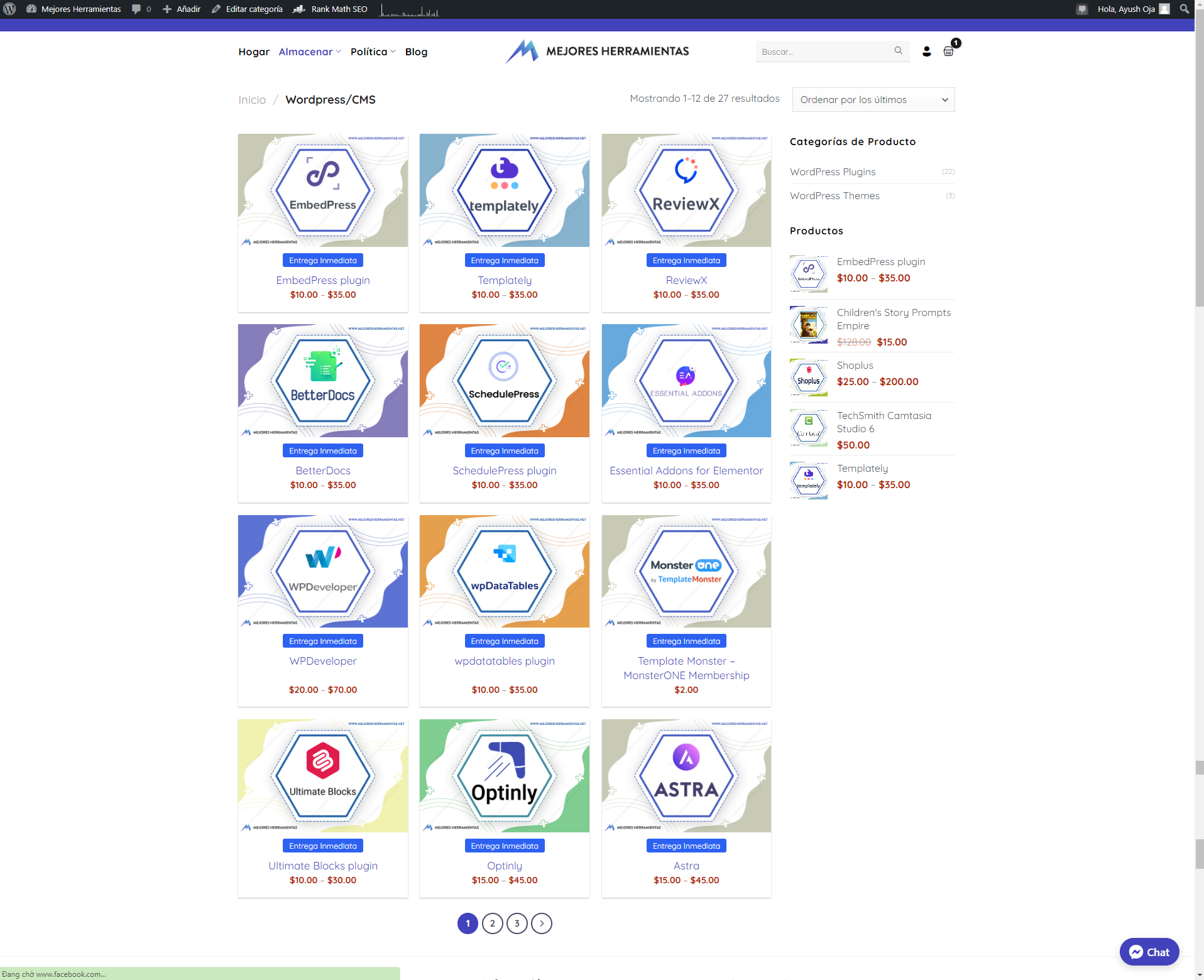Click Ultimate Blocks plugin title link
Viewport: 1204px width, 980px height.
323,866
